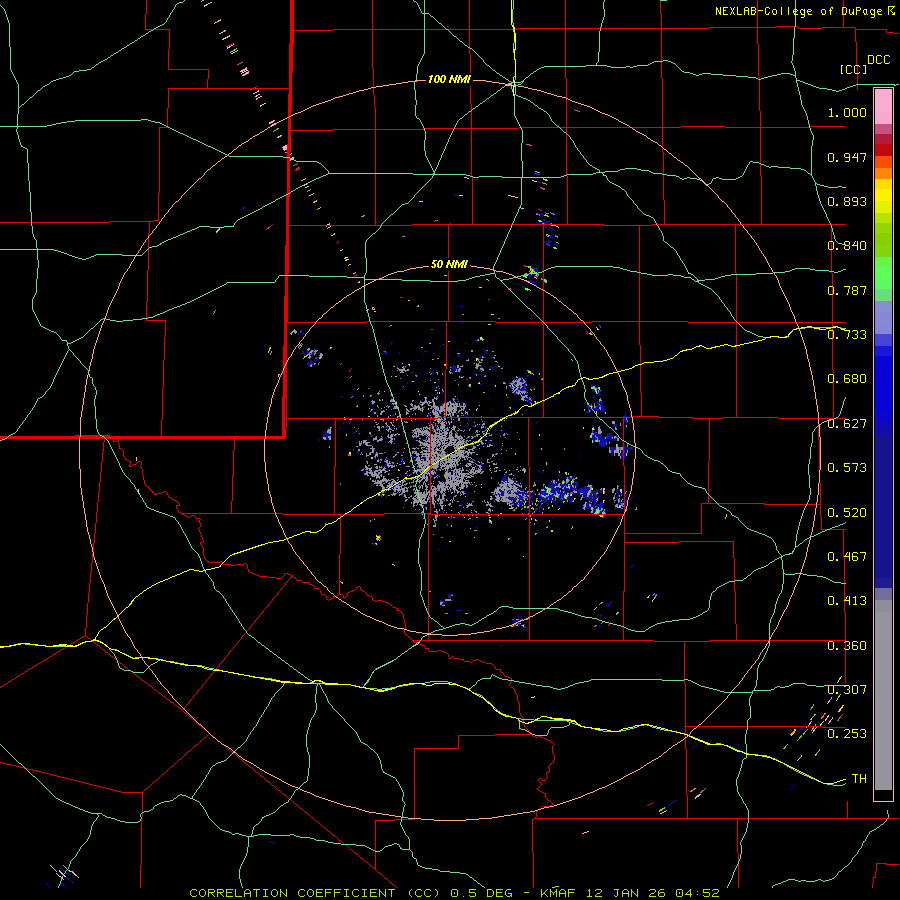Click the 100 NMI range ring label
This screenshot has height=900, width=900.
click(x=449, y=79)
